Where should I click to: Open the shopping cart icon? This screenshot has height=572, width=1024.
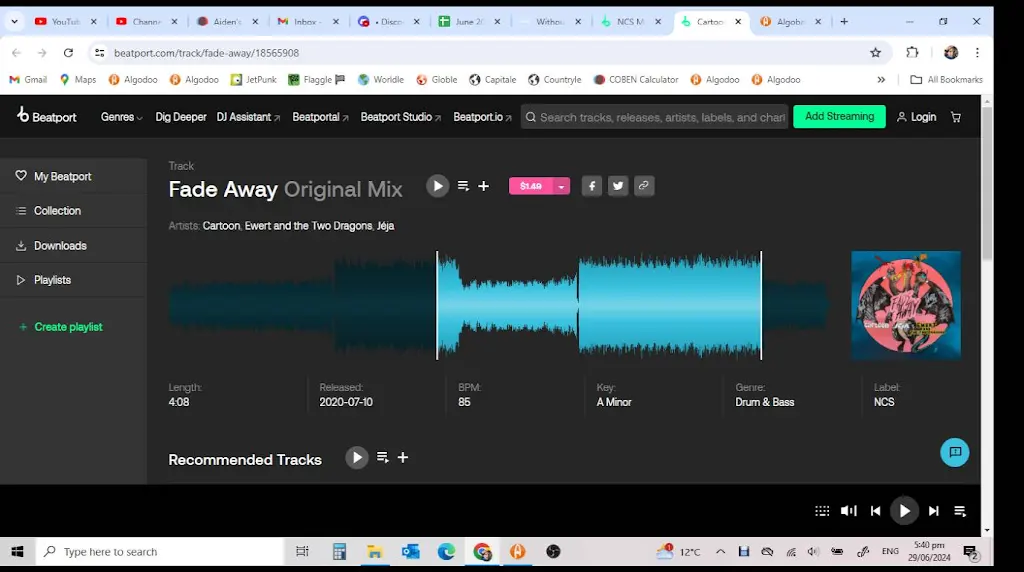956,117
